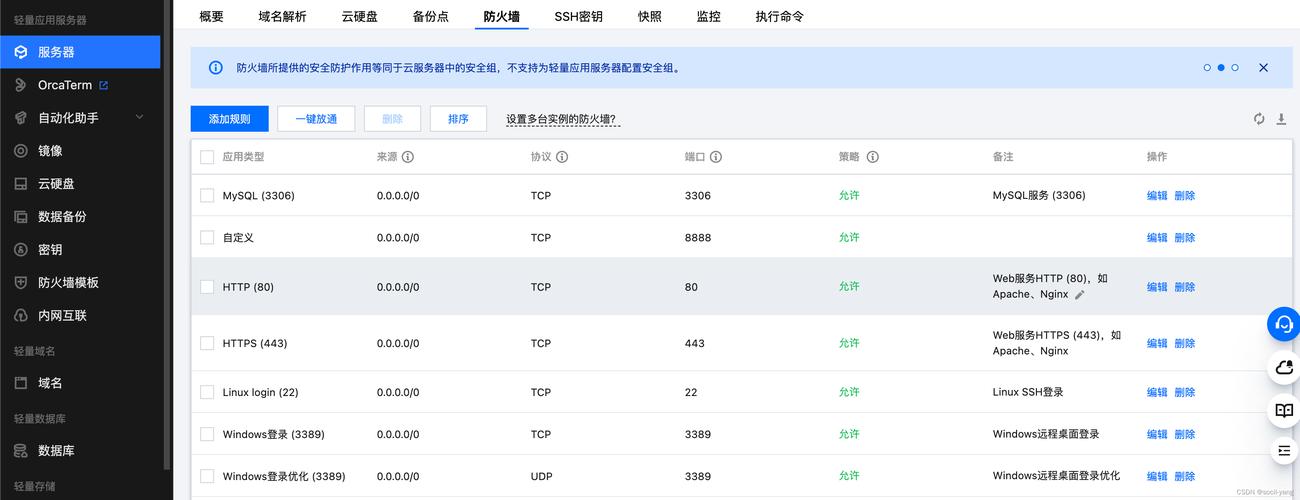1300x500 pixels.
Task: Click the OrcaTerm external link icon
Action: [104, 85]
